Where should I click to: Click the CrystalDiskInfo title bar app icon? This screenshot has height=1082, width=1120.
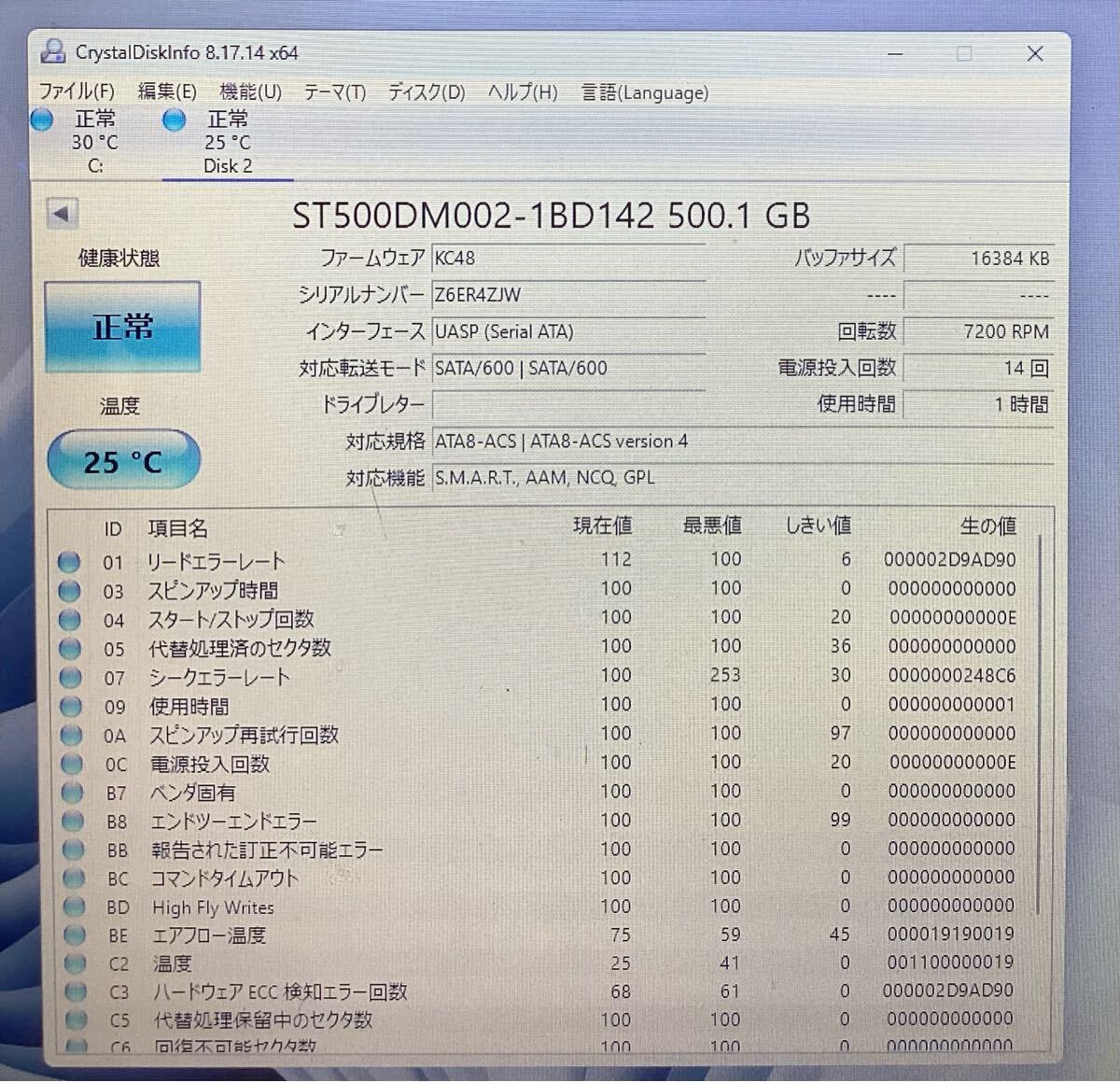pyautogui.click(x=54, y=51)
